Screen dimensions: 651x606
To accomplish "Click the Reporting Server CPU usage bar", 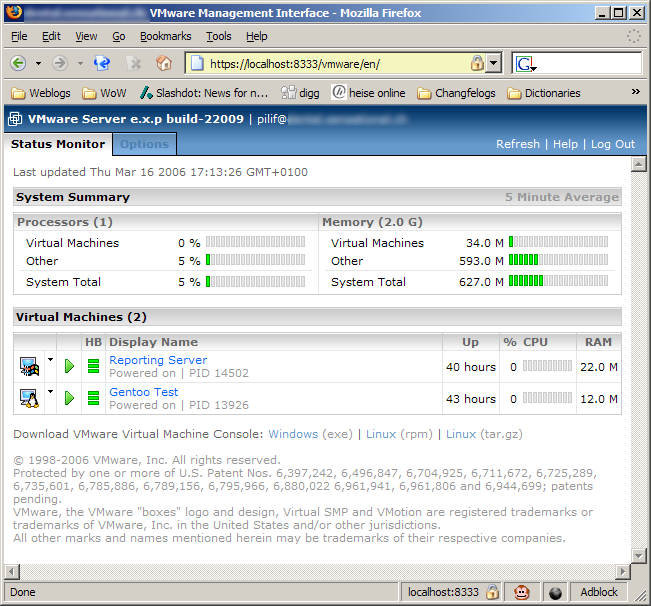I will (x=547, y=366).
